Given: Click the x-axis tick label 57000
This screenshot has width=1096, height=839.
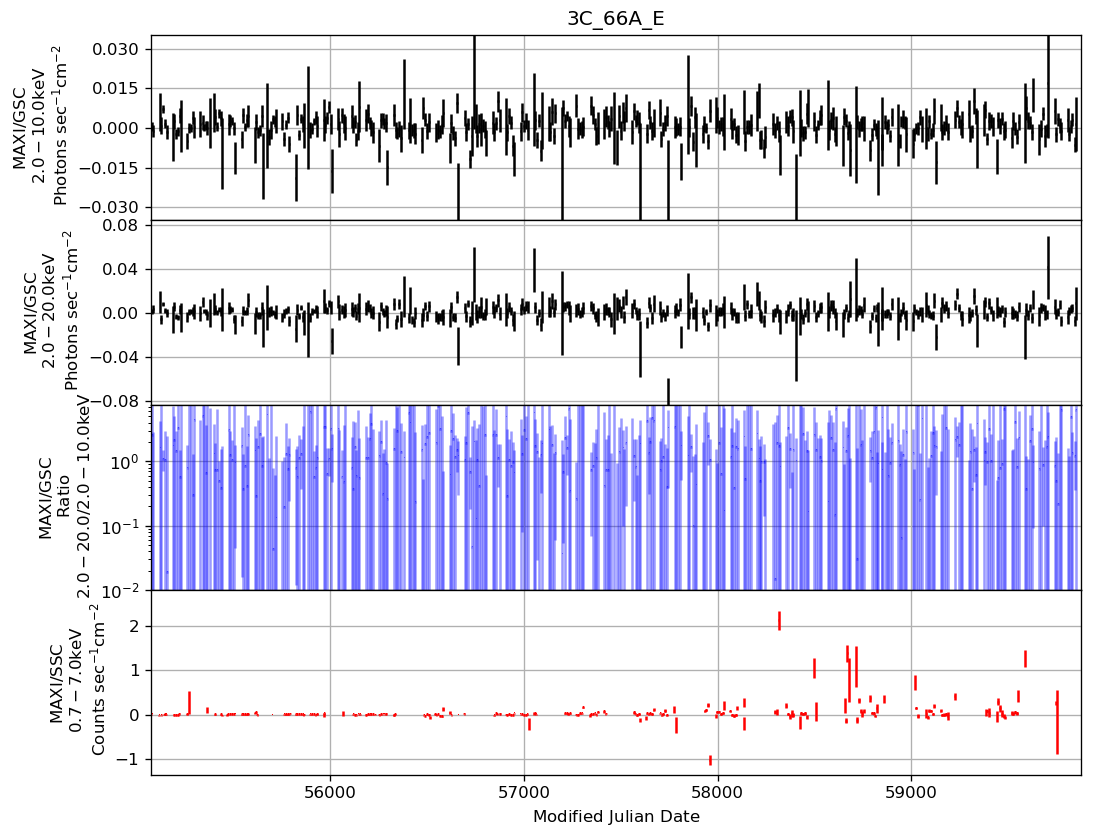Looking at the screenshot, I should pos(524,793).
